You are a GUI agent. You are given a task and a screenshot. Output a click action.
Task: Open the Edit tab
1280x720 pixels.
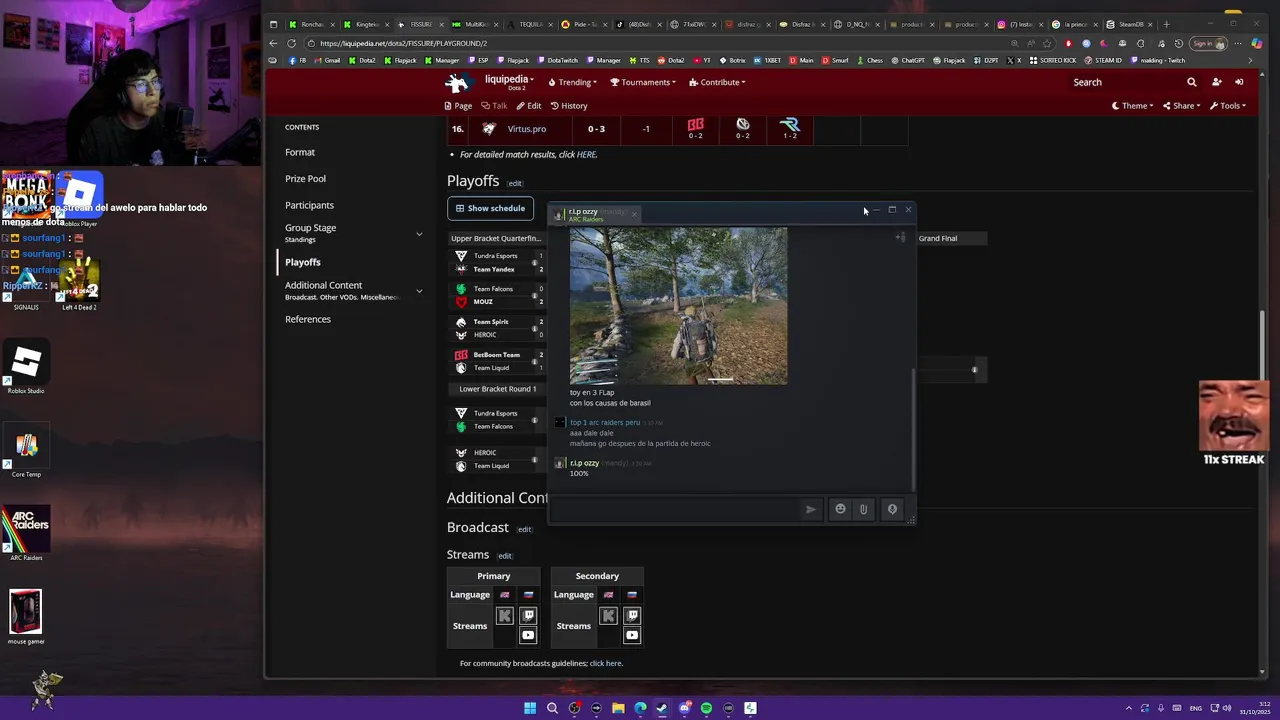tap(529, 106)
